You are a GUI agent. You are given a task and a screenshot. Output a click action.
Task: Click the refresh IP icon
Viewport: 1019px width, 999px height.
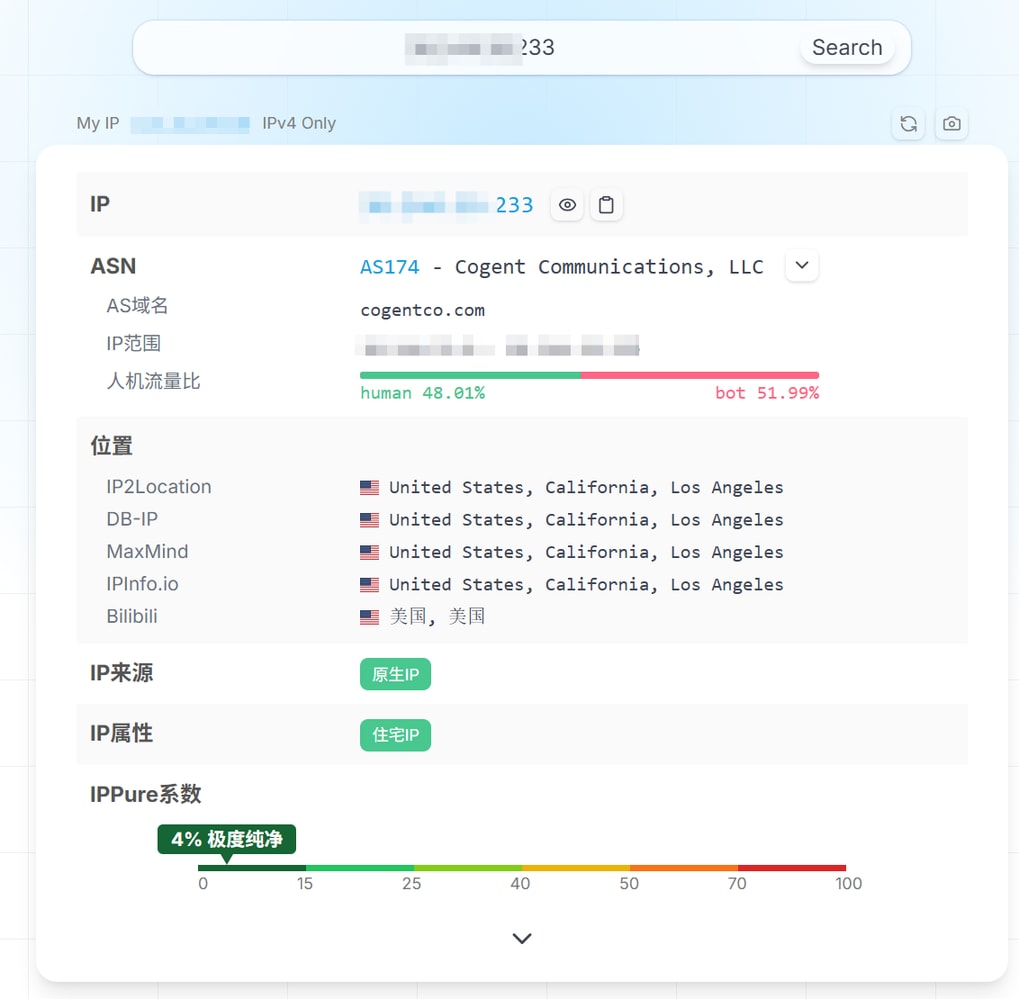[908, 124]
